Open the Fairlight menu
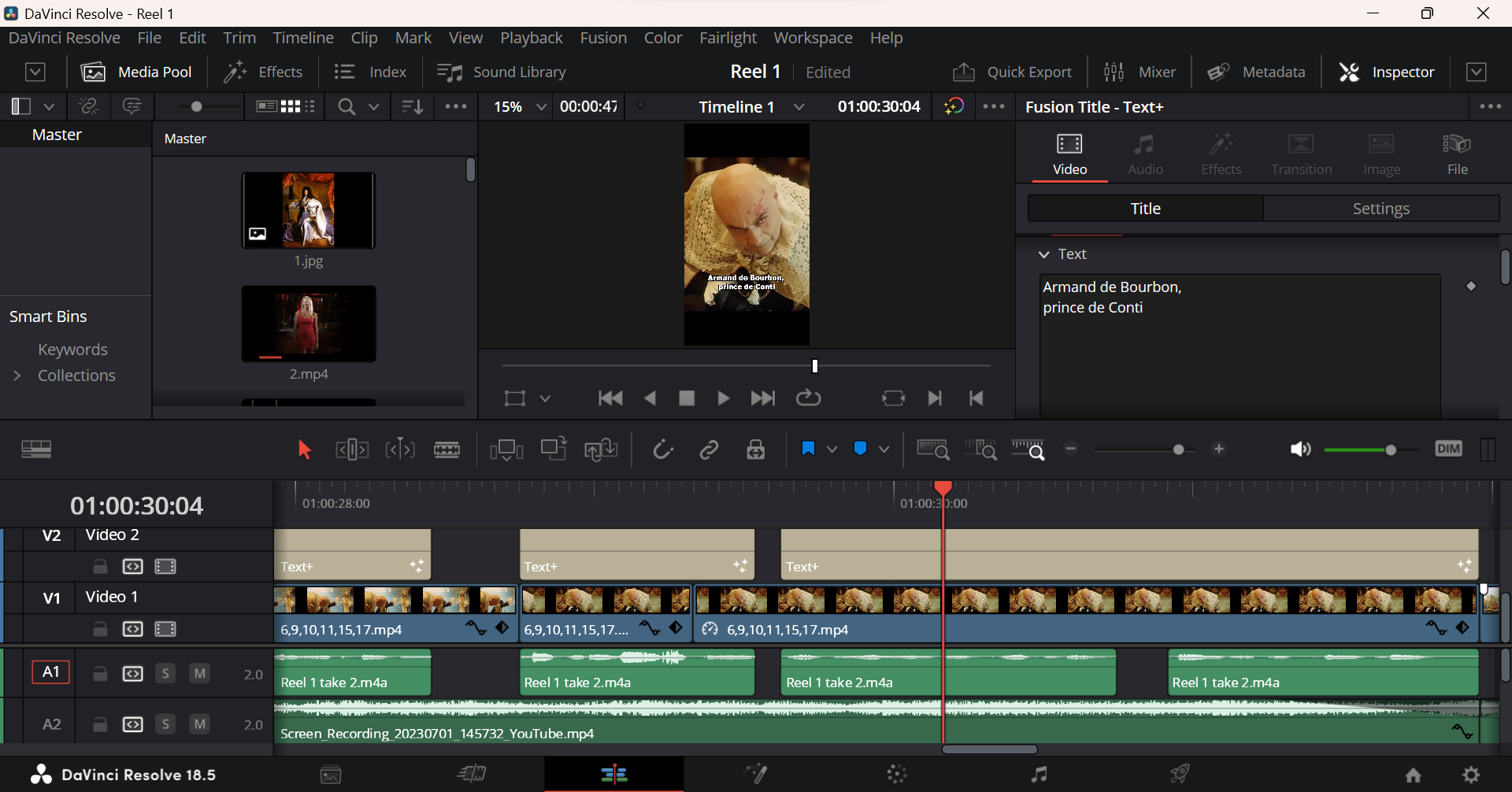 pos(728,38)
